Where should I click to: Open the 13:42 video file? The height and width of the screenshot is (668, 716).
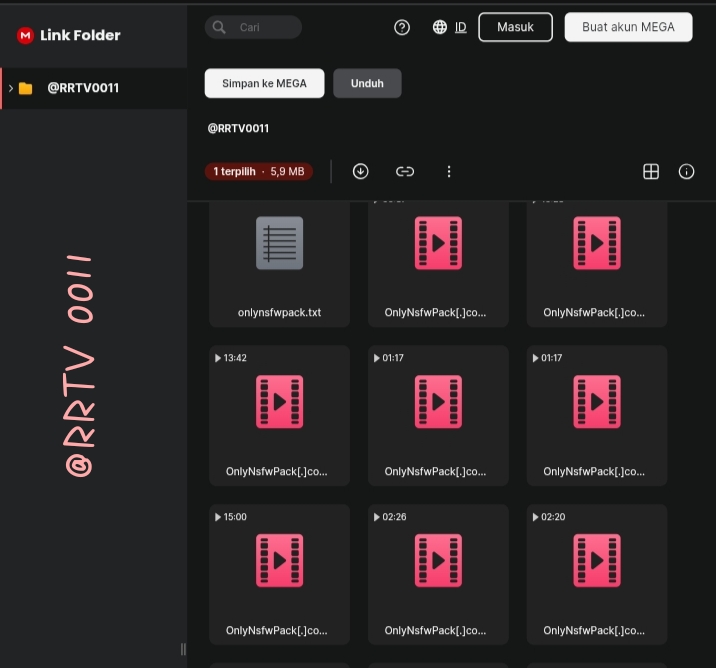(279, 416)
